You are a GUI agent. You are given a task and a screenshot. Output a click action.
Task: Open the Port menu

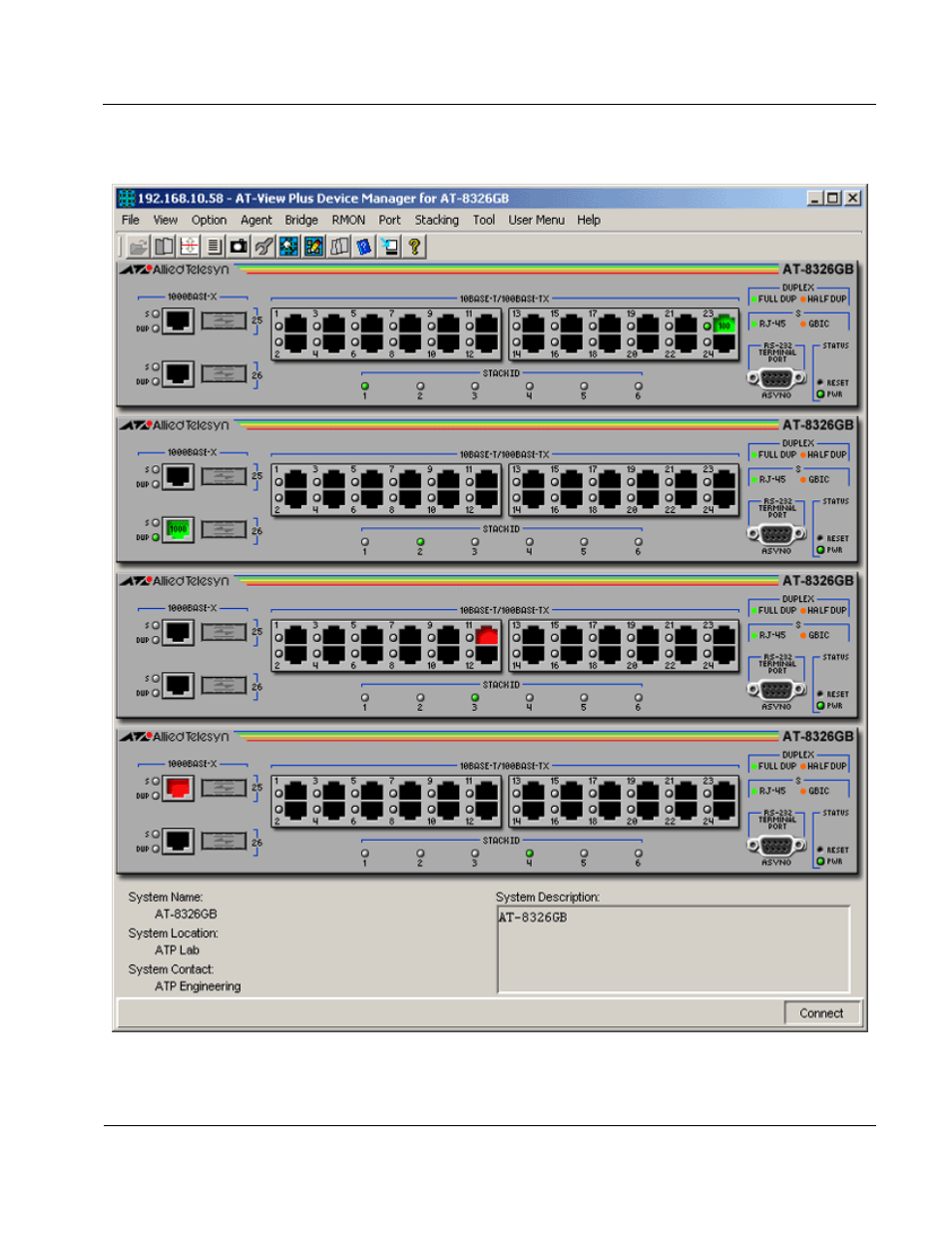[x=389, y=220]
